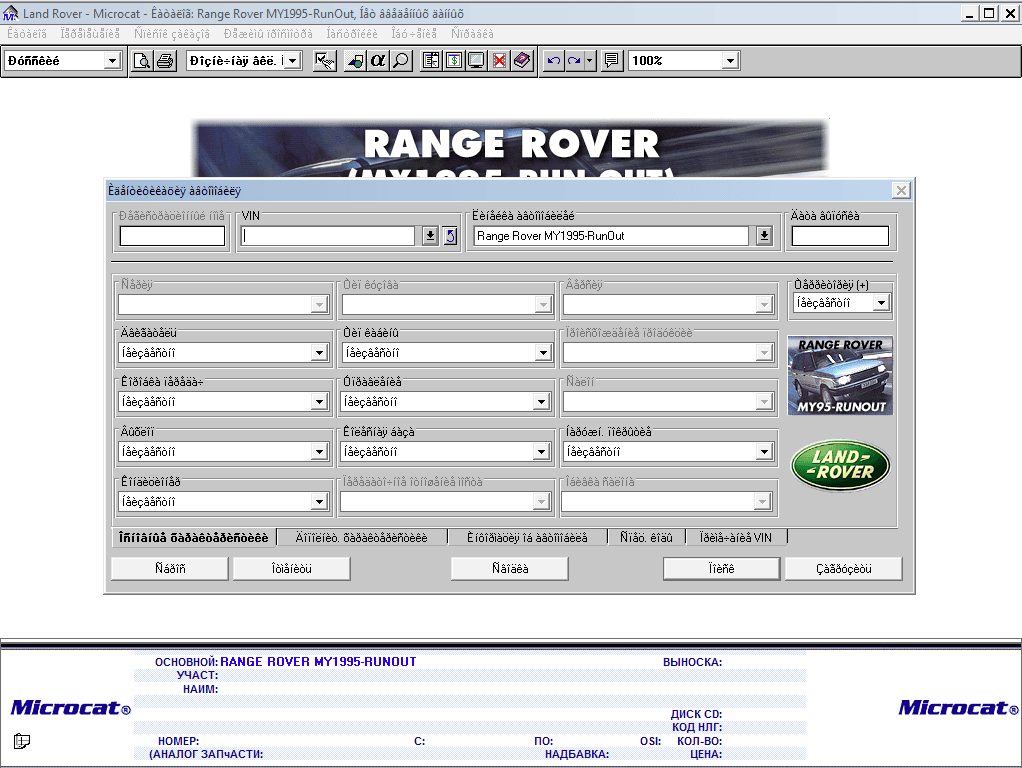
Task: Open the steering dropdown in third row's middle column
Action: 541,402
